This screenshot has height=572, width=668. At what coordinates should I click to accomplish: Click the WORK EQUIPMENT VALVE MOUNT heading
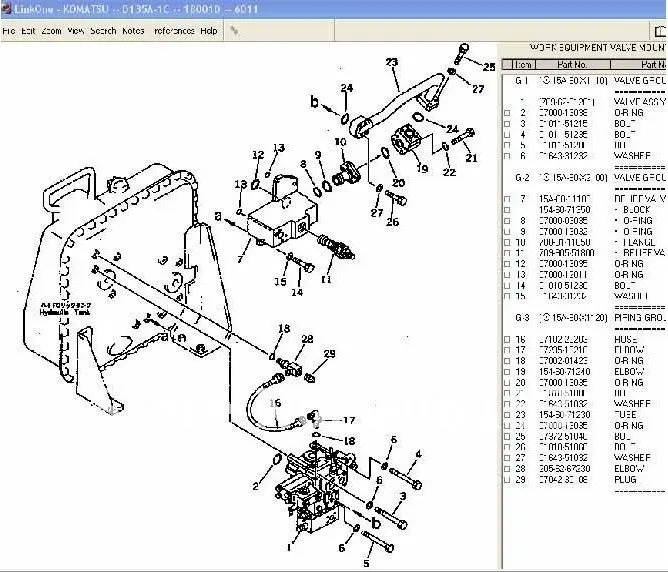pos(598,47)
